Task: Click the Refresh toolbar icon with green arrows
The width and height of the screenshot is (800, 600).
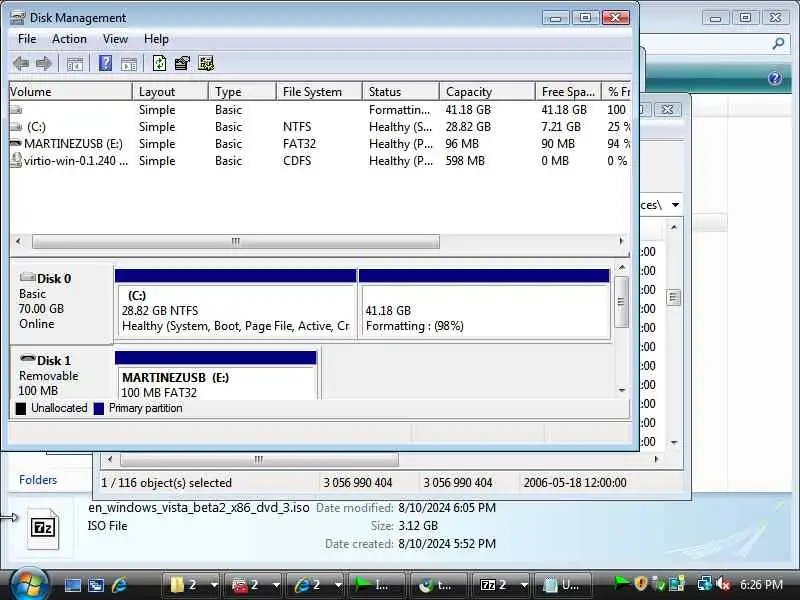Action: click(159, 63)
